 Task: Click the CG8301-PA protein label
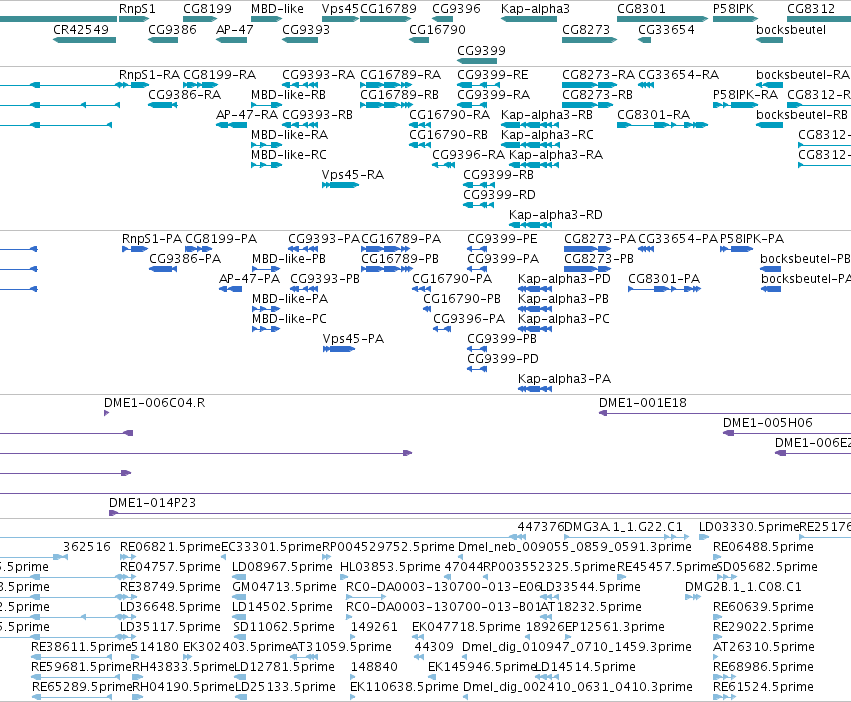tap(664, 279)
